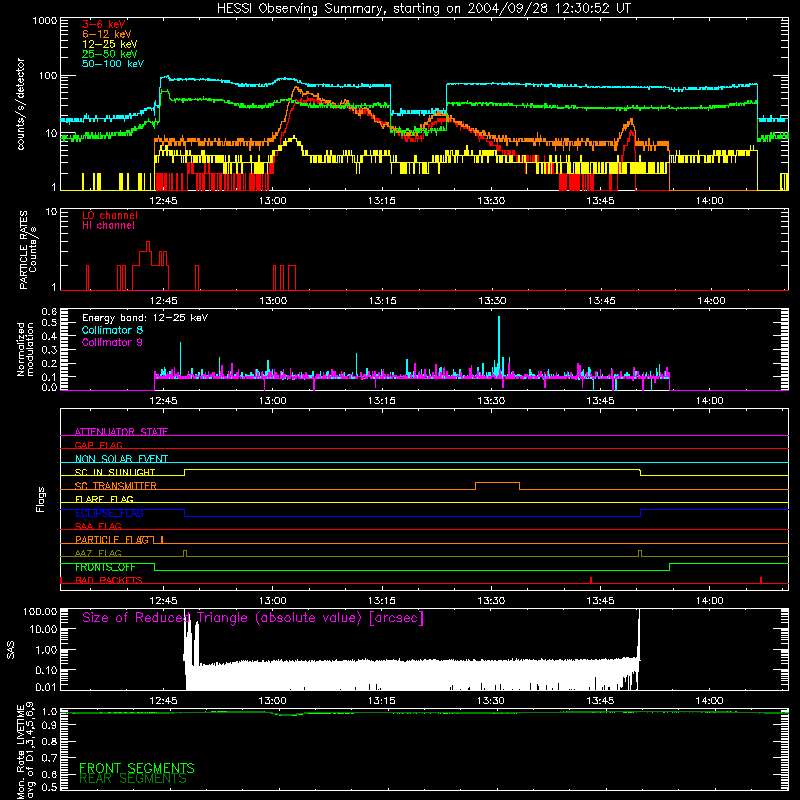Select the 50-100 keV legend label
This screenshot has width=800, height=800.
[113, 64]
